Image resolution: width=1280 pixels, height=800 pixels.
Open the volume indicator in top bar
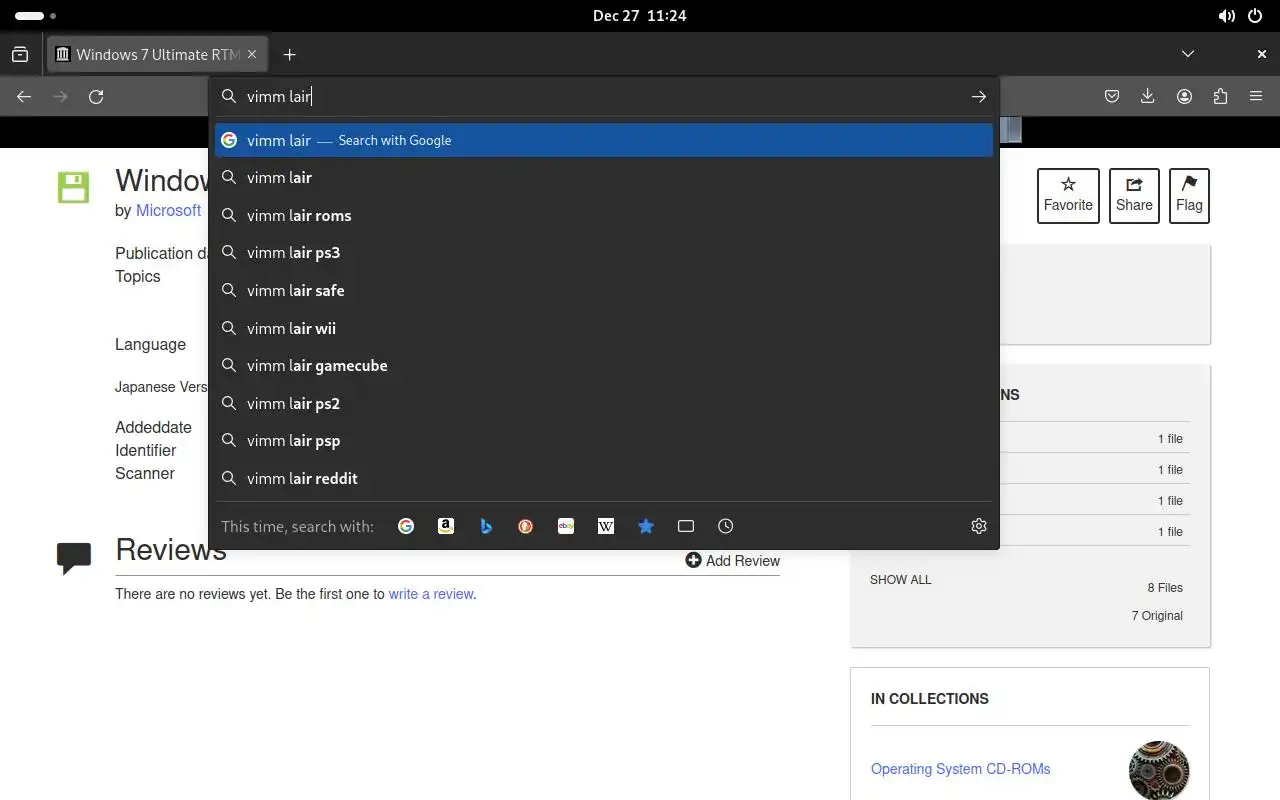click(1226, 16)
